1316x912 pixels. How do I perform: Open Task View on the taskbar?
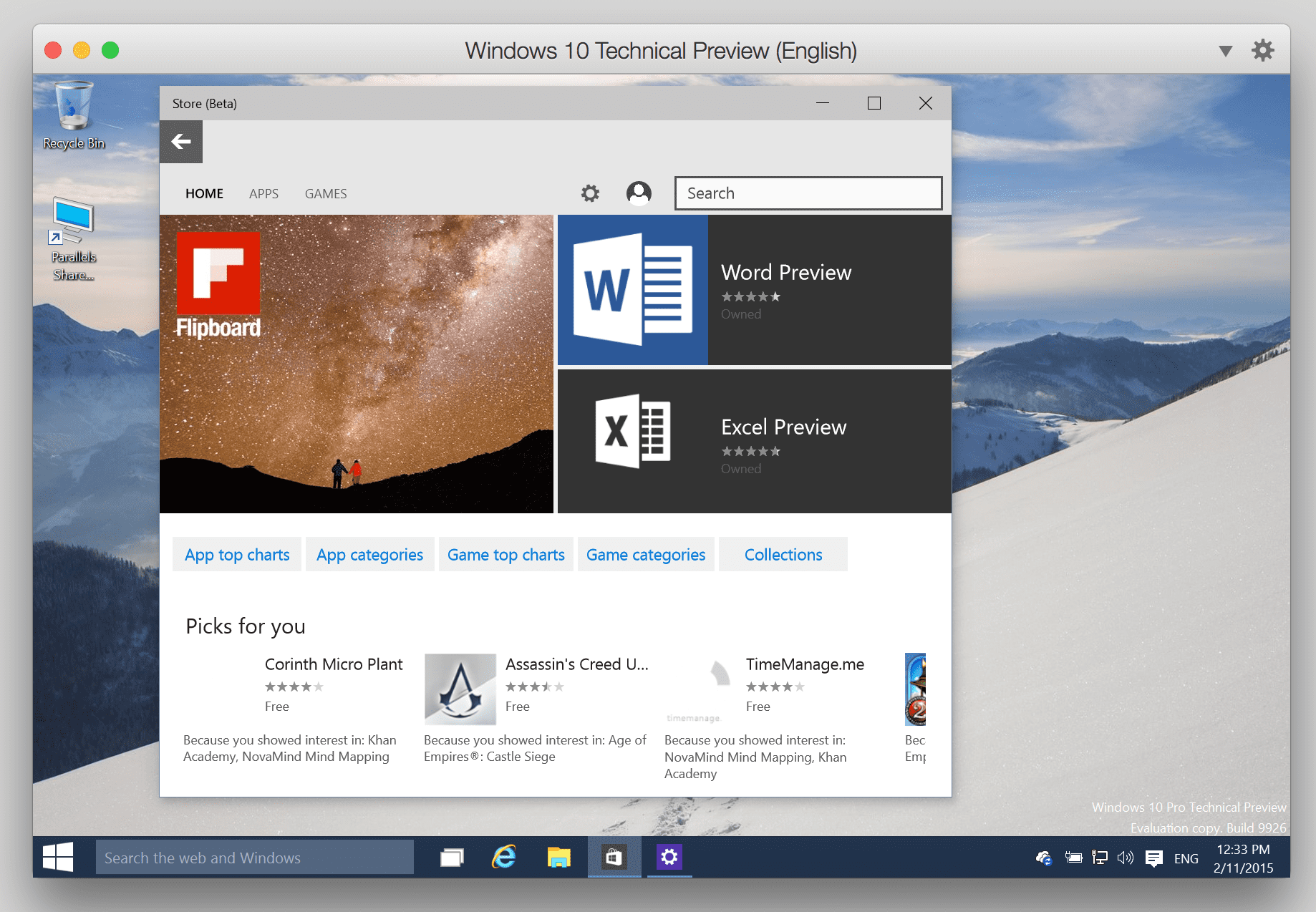click(452, 857)
